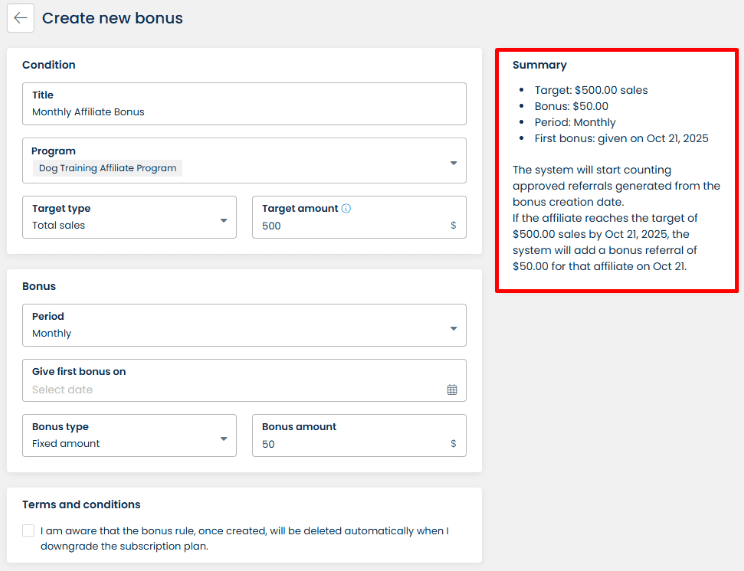Click the First bonus summary line
Viewport: 744px width, 571px height.
[621, 138]
